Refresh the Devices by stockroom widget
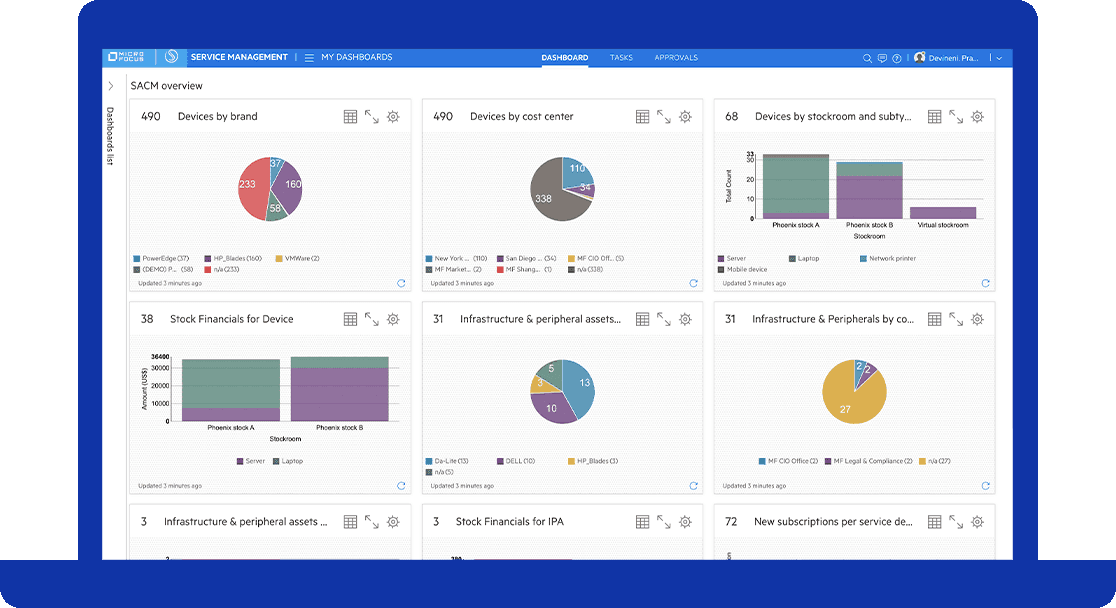 tap(986, 283)
